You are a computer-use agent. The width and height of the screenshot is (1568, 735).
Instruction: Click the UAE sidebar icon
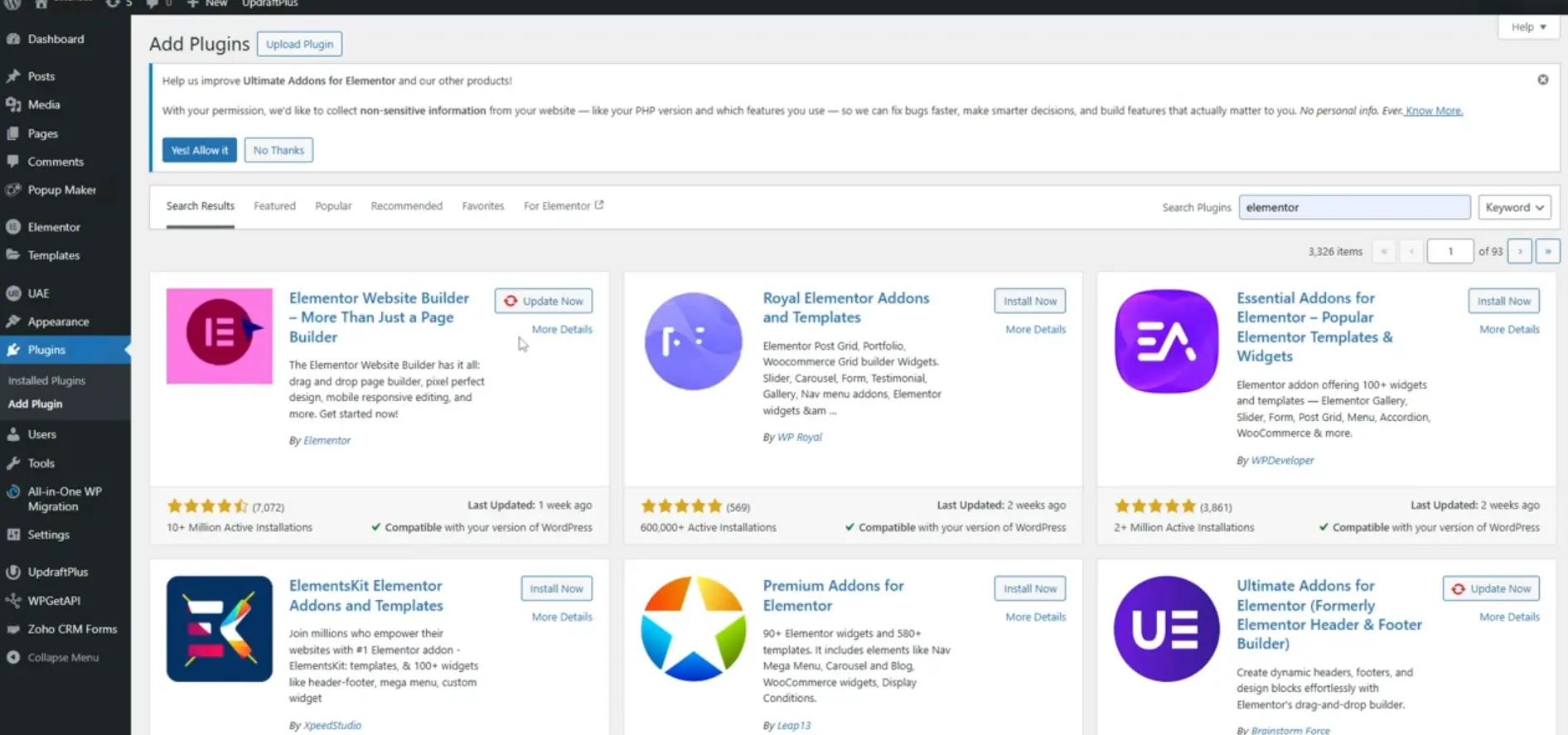pos(13,293)
